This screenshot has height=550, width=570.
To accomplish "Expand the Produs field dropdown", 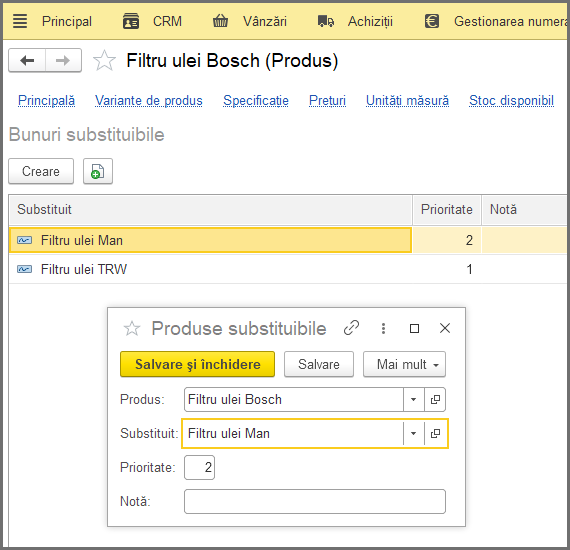I will [x=413, y=400].
